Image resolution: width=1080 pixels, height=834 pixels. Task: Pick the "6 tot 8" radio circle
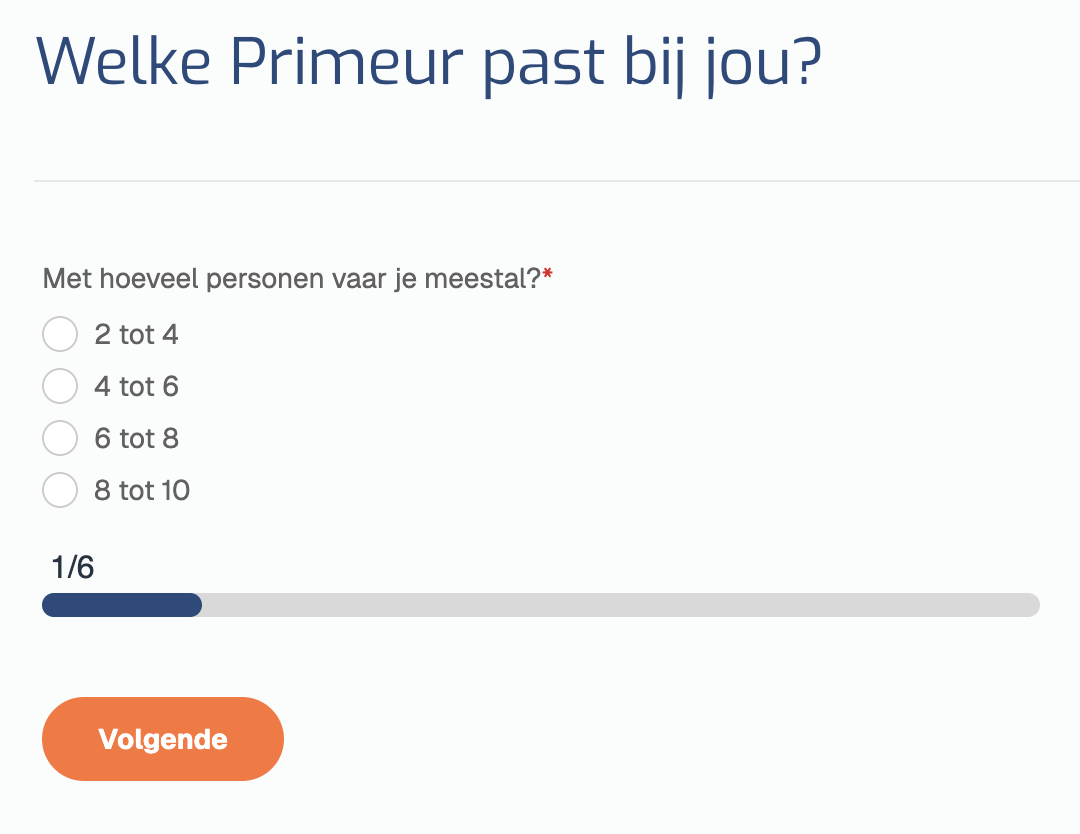[60, 439]
